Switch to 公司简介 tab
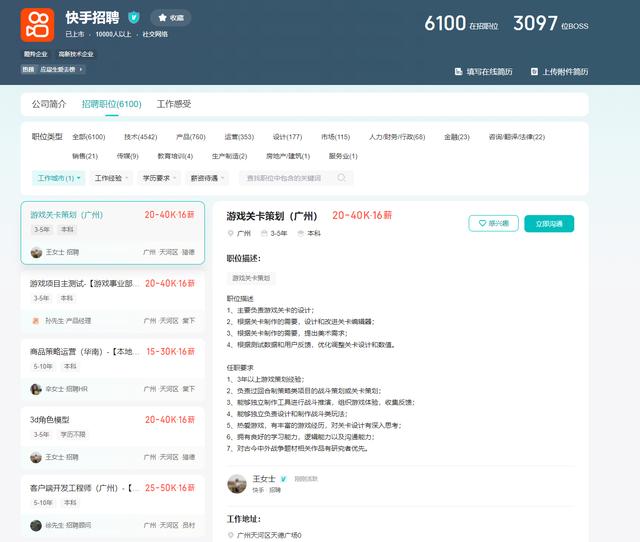This screenshot has width=640, height=542. [49, 104]
